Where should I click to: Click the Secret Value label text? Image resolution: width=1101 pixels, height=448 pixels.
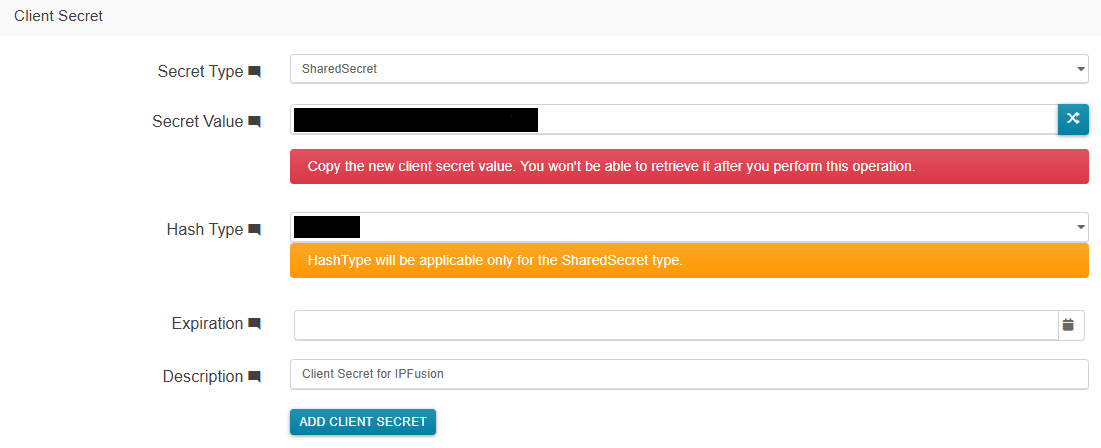(197, 122)
